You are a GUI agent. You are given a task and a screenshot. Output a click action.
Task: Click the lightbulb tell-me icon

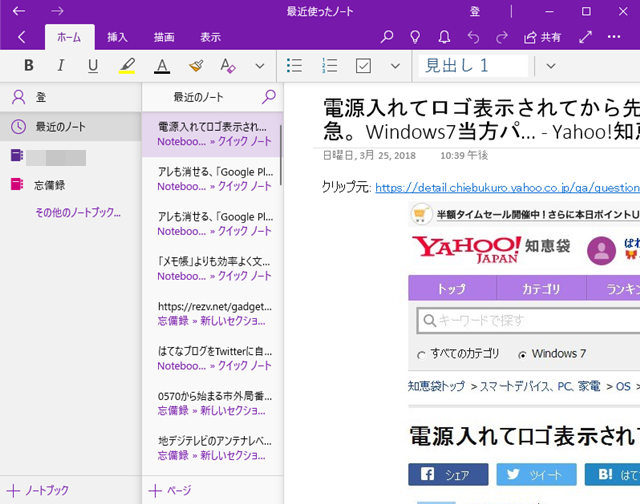pos(415,37)
